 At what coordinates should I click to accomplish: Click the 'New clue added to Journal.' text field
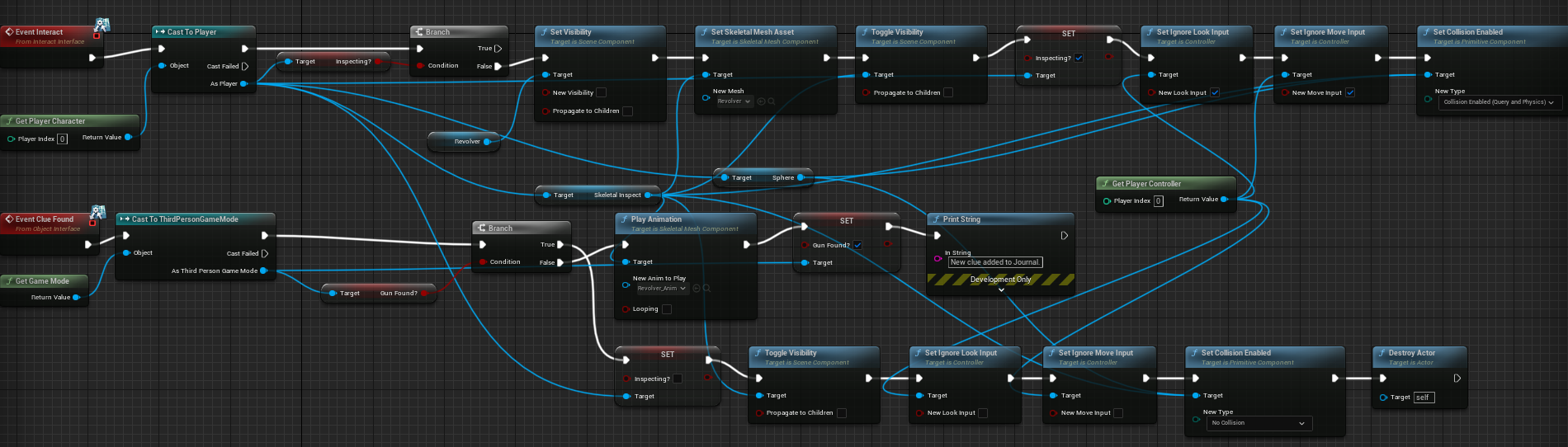994,262
